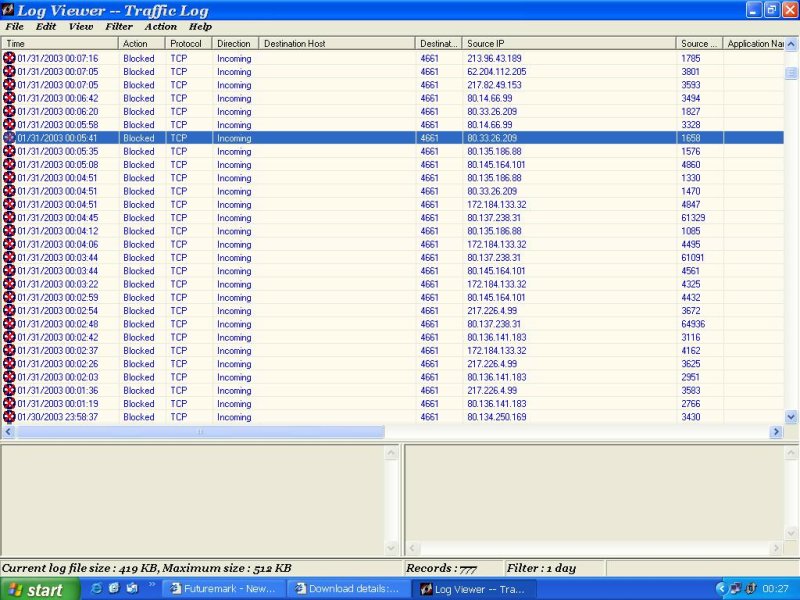Click the blocked icon for 00:01:19 entry

point(9,403)
